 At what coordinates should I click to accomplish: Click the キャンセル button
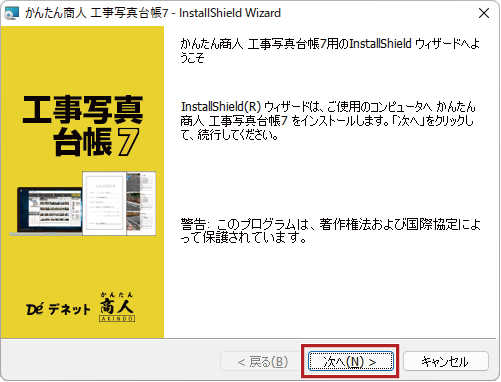445,361
